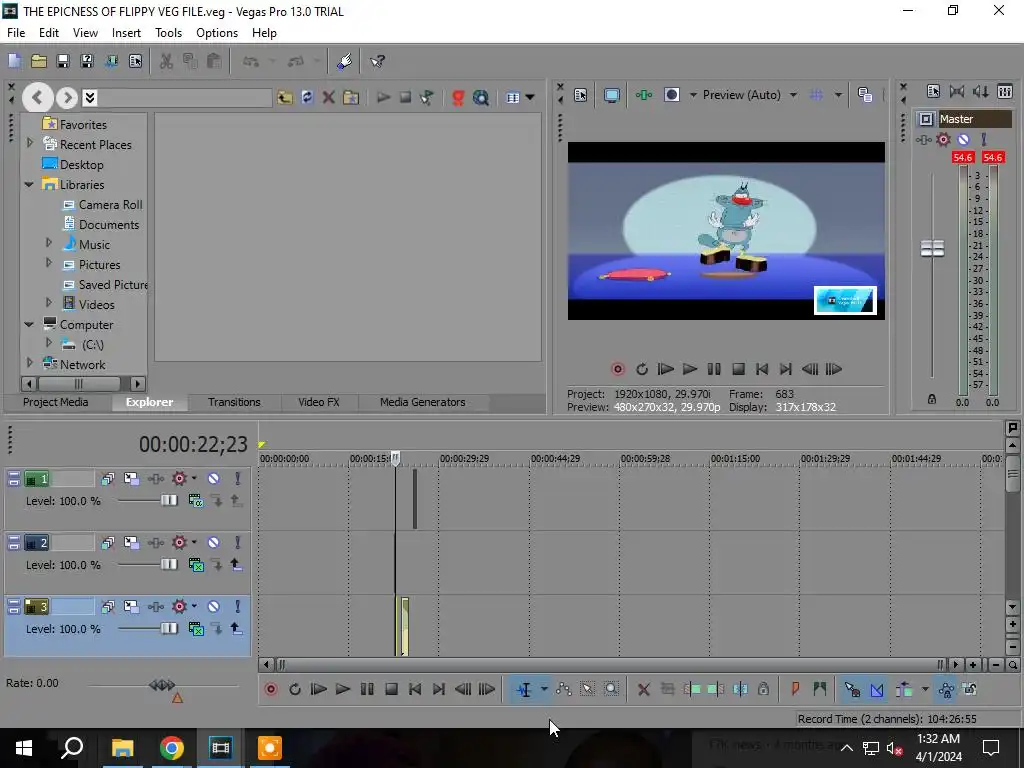This screenshot has height=768, width=1024.
Task: Toggle Auto Ripple in timeline toolbar
Action: pos(904,689)
